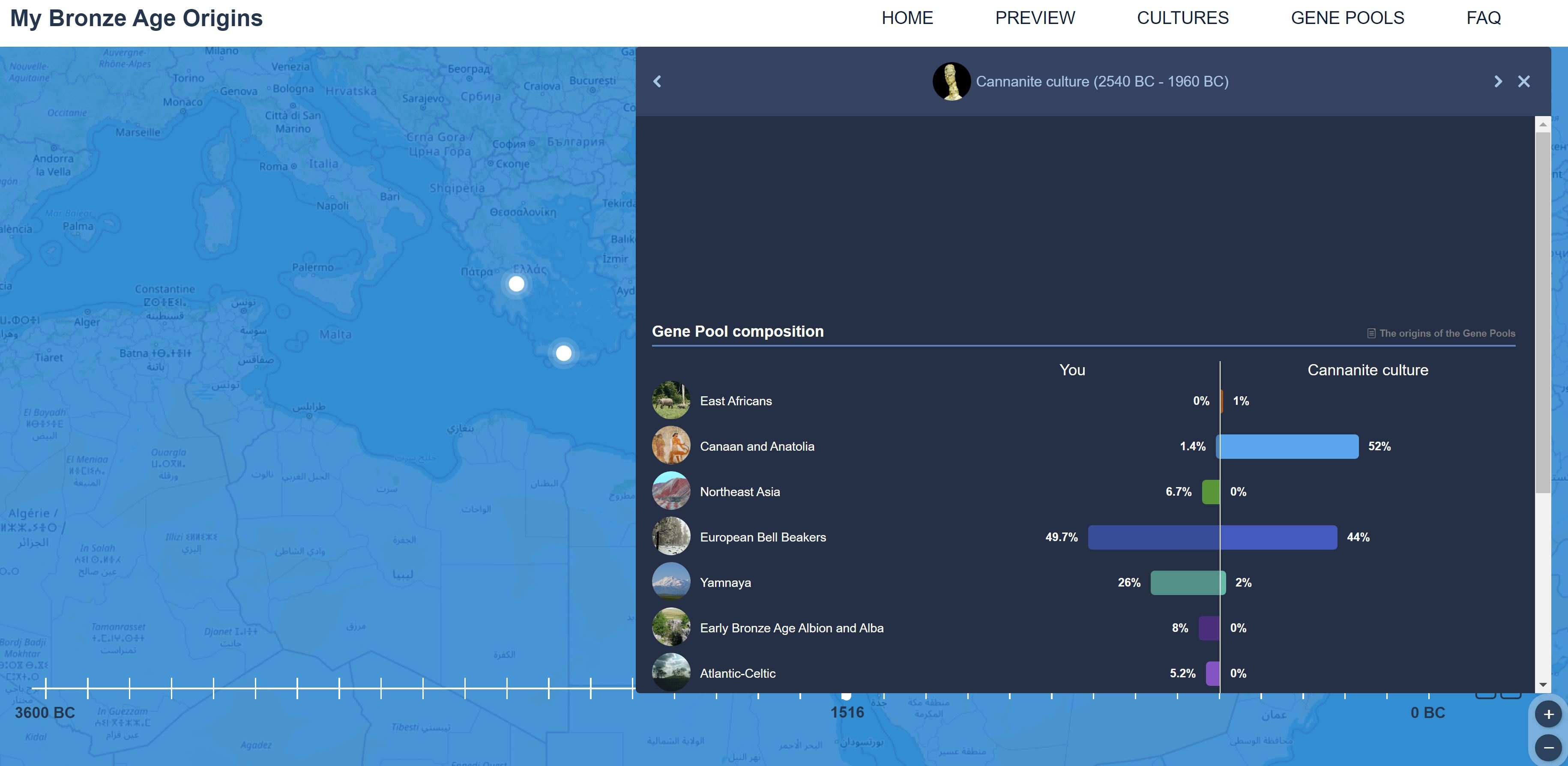The height and width of the screenshot is (766, 1568).
Task: Open Early Bronze Age Albion and Alba icon
Action: [671, 627]
